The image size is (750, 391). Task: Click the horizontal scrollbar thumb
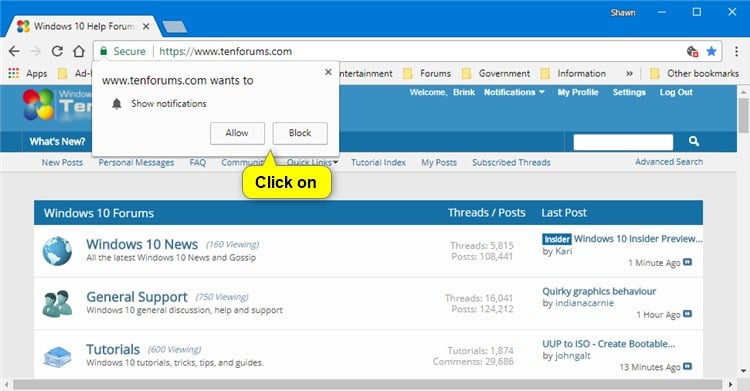pyautogui.click(x=367, y=384)
